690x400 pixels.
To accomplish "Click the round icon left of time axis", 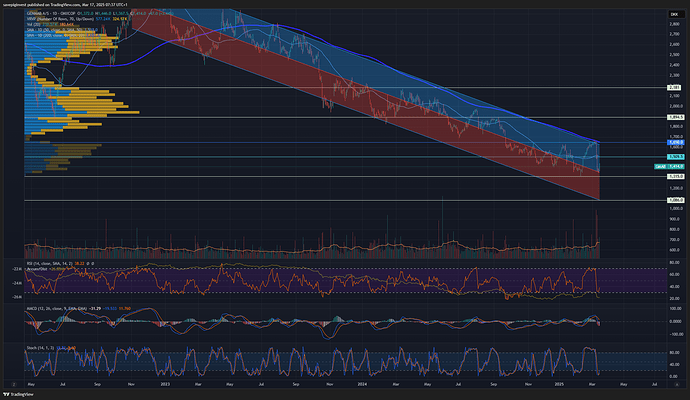I will tap(14, 385).
